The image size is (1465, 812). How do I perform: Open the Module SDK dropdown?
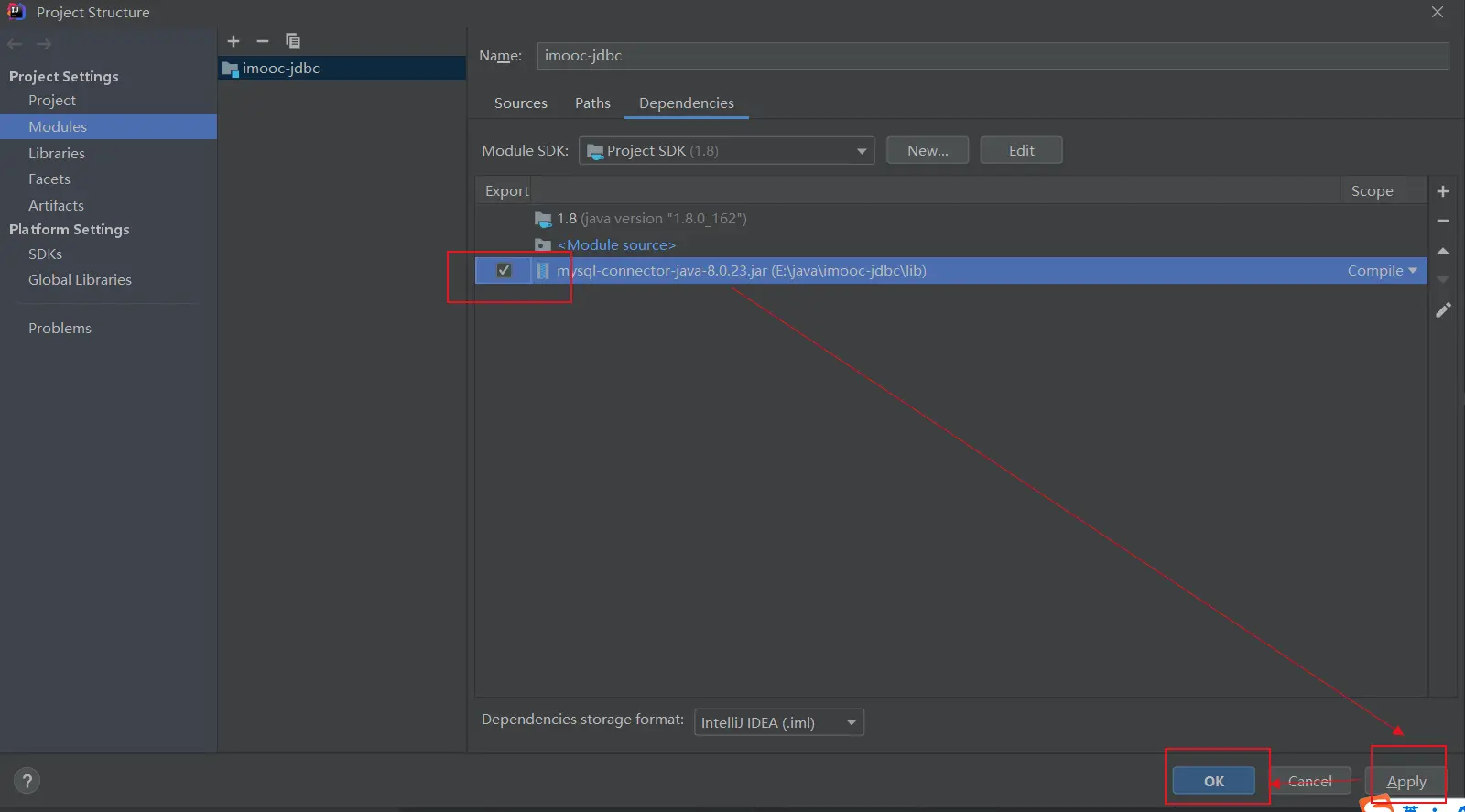tap(726, 151)
